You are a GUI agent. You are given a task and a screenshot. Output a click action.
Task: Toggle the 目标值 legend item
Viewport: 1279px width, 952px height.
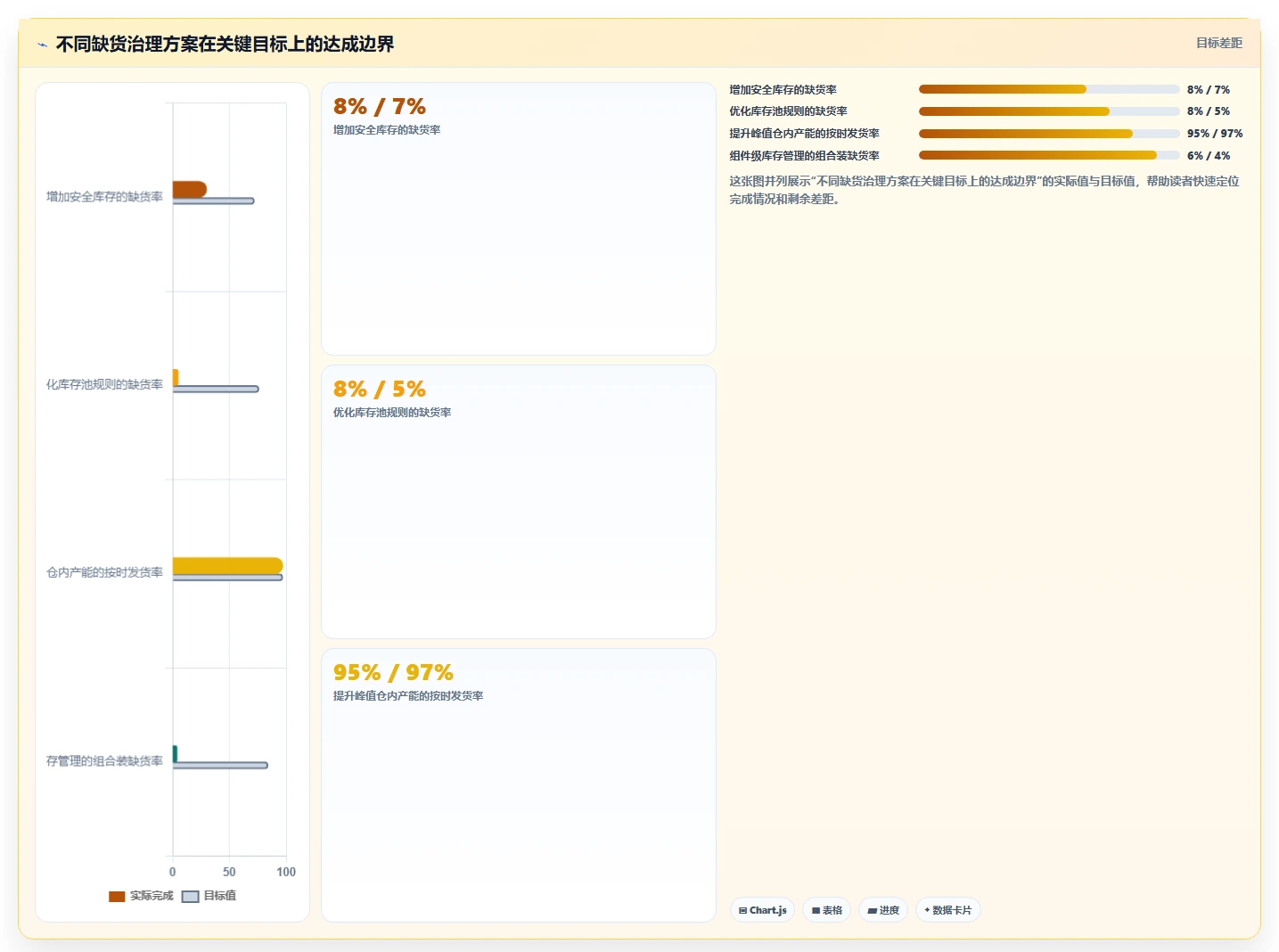click(209, 896)
